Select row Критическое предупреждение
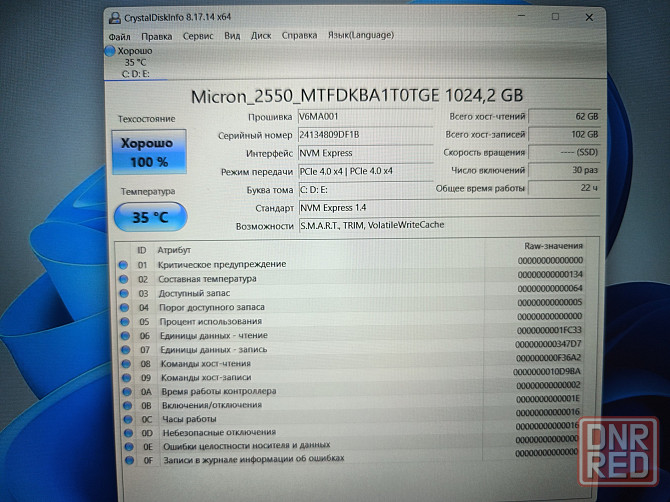Viewport: 670px width, 502px height. [x=350, y=263]
